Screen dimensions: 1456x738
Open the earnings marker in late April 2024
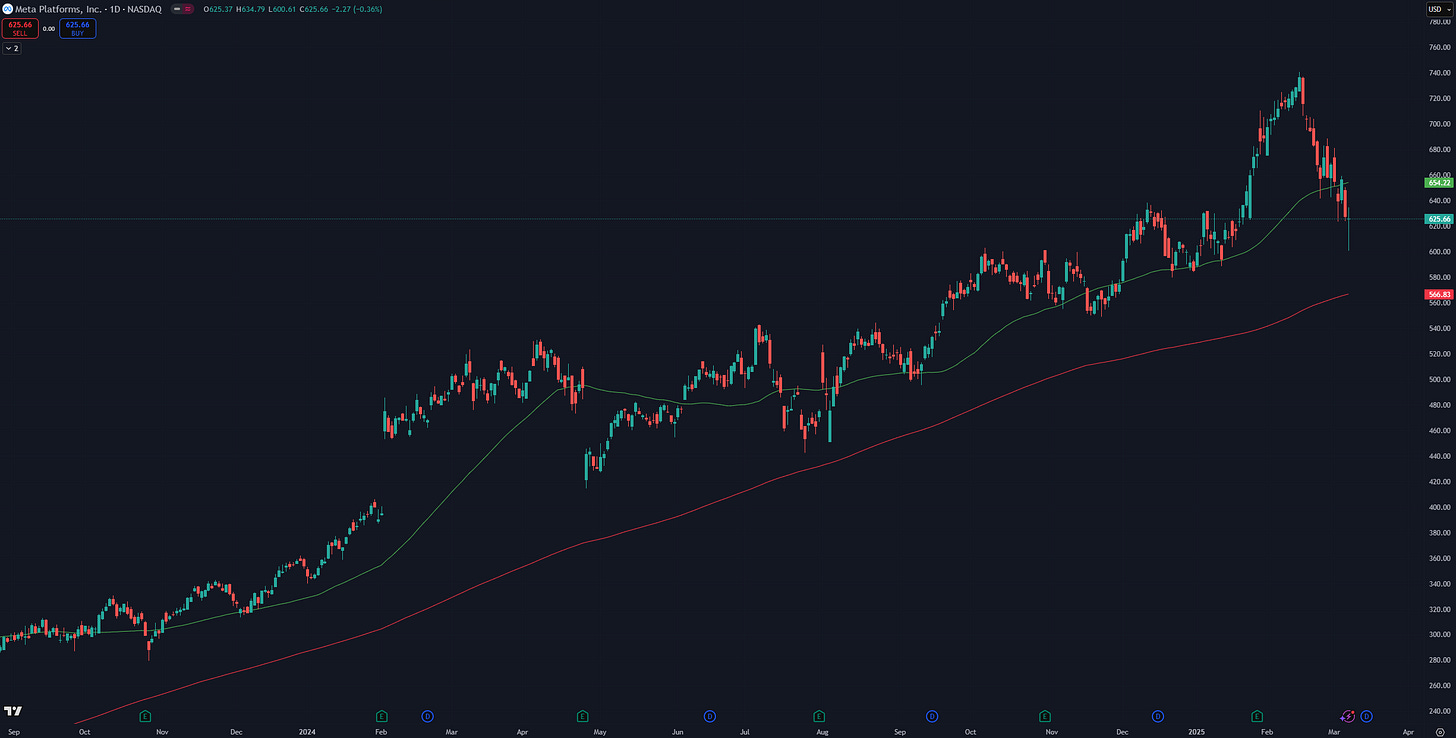pos(583,716)
